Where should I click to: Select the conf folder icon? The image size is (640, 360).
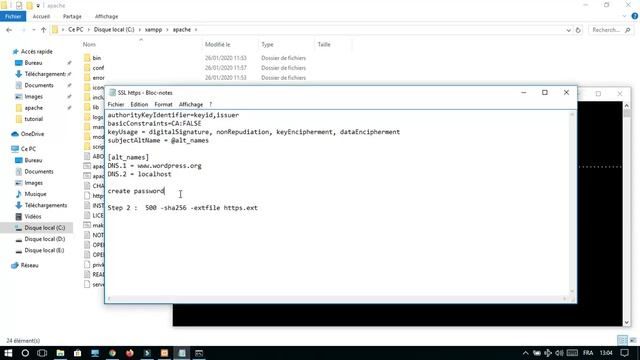coord(87,68)
